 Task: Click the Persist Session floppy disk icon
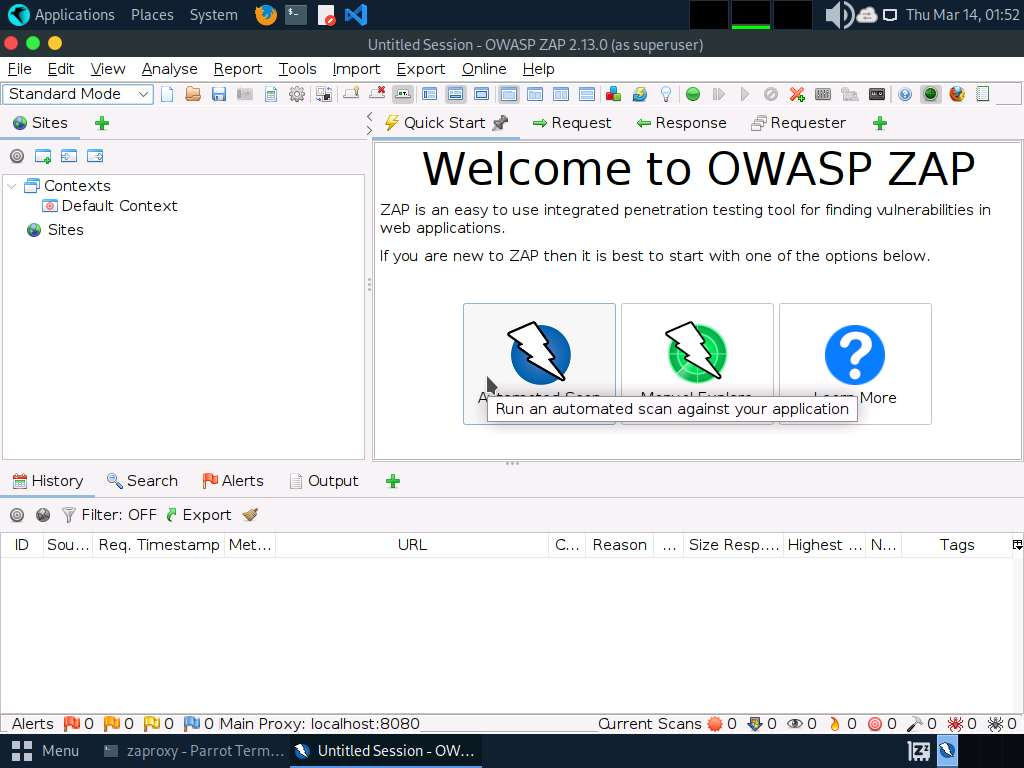click(x=218, y=94)
